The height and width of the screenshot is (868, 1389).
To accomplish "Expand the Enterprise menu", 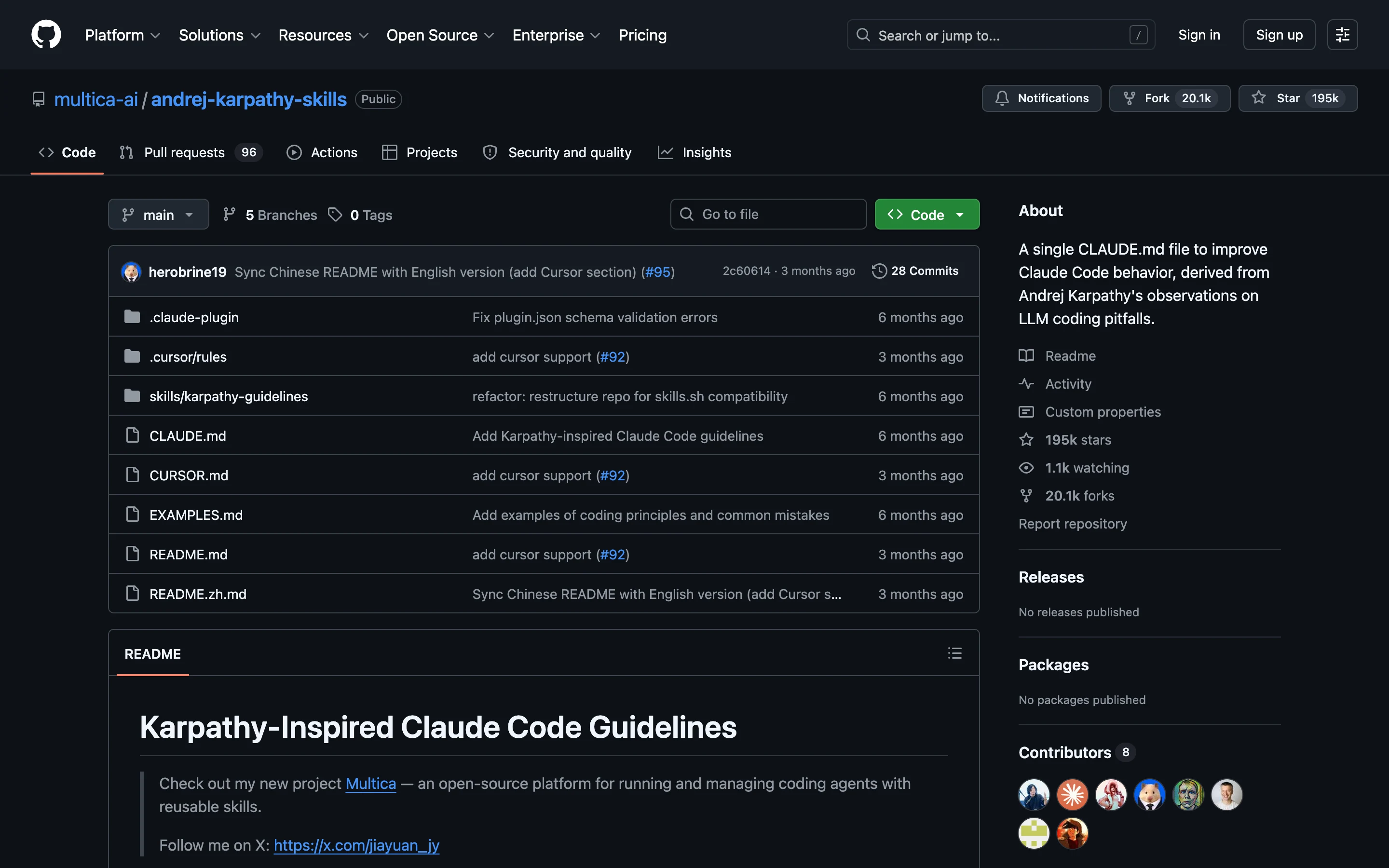I will (556, 35).
